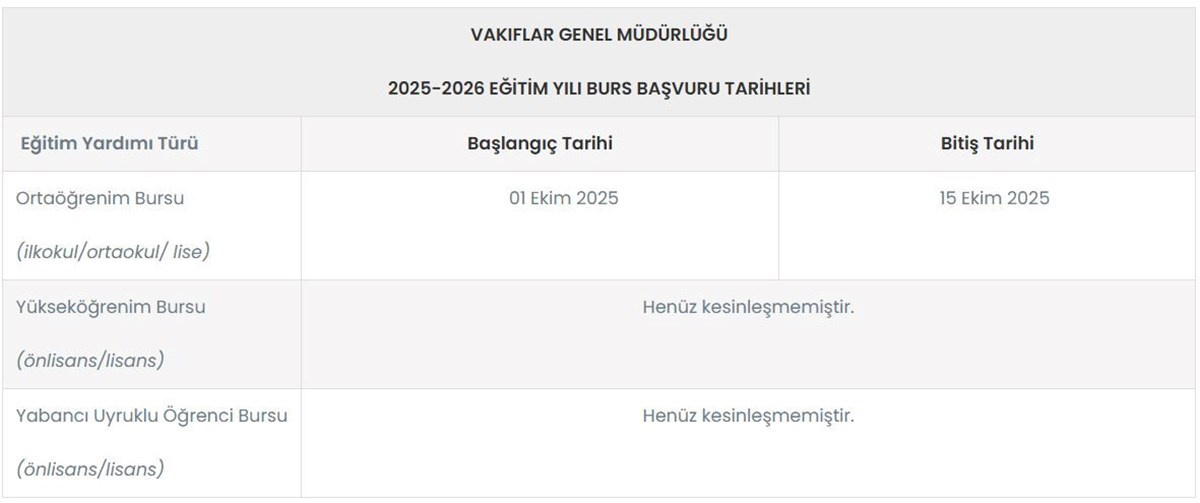
Task: Click the year 2025 in the end date
Action: [1028, 198]
